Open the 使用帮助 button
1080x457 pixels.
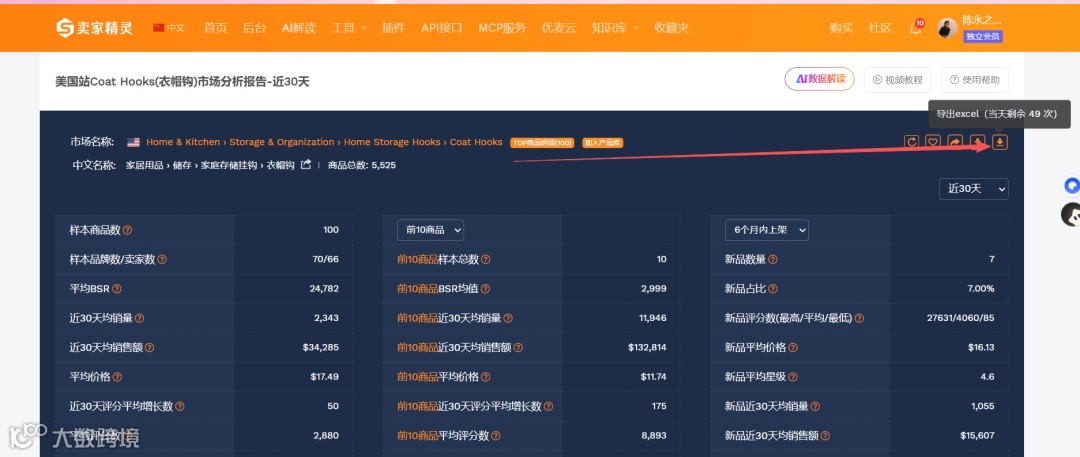tap(975, 80)
